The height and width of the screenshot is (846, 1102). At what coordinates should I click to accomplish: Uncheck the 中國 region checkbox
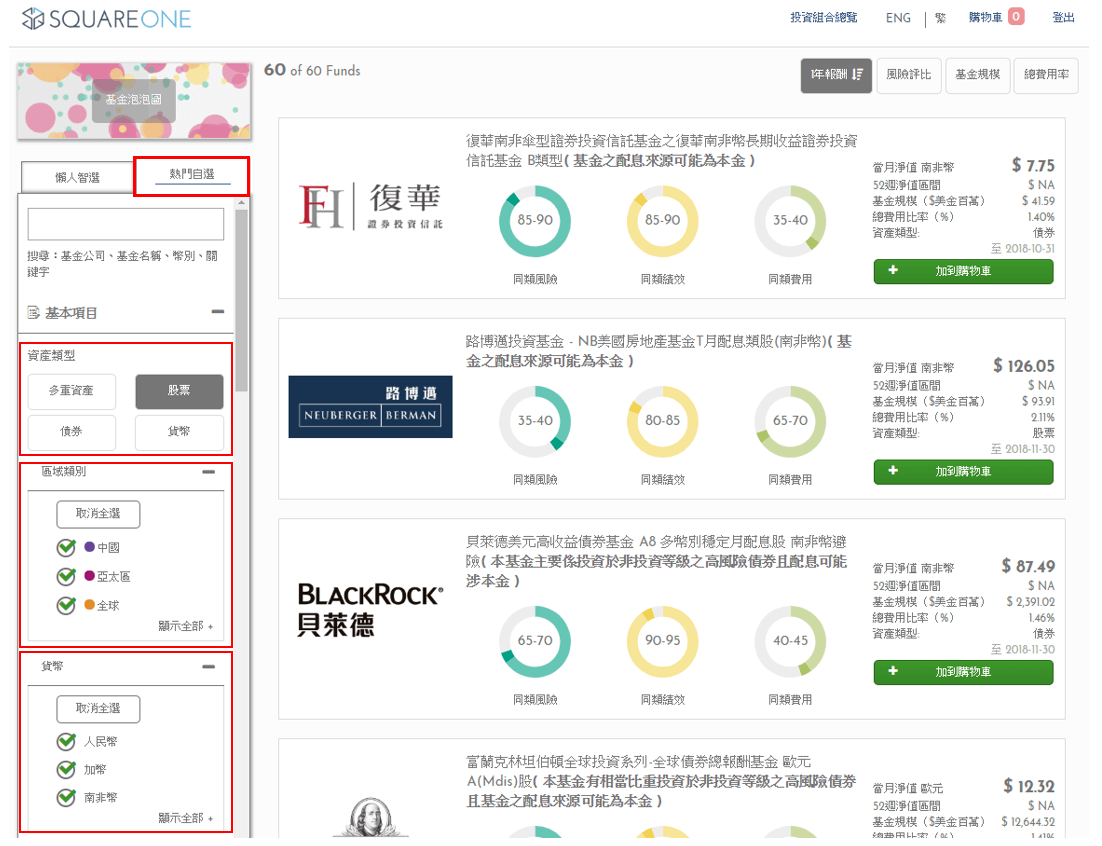tap(66, 547)
